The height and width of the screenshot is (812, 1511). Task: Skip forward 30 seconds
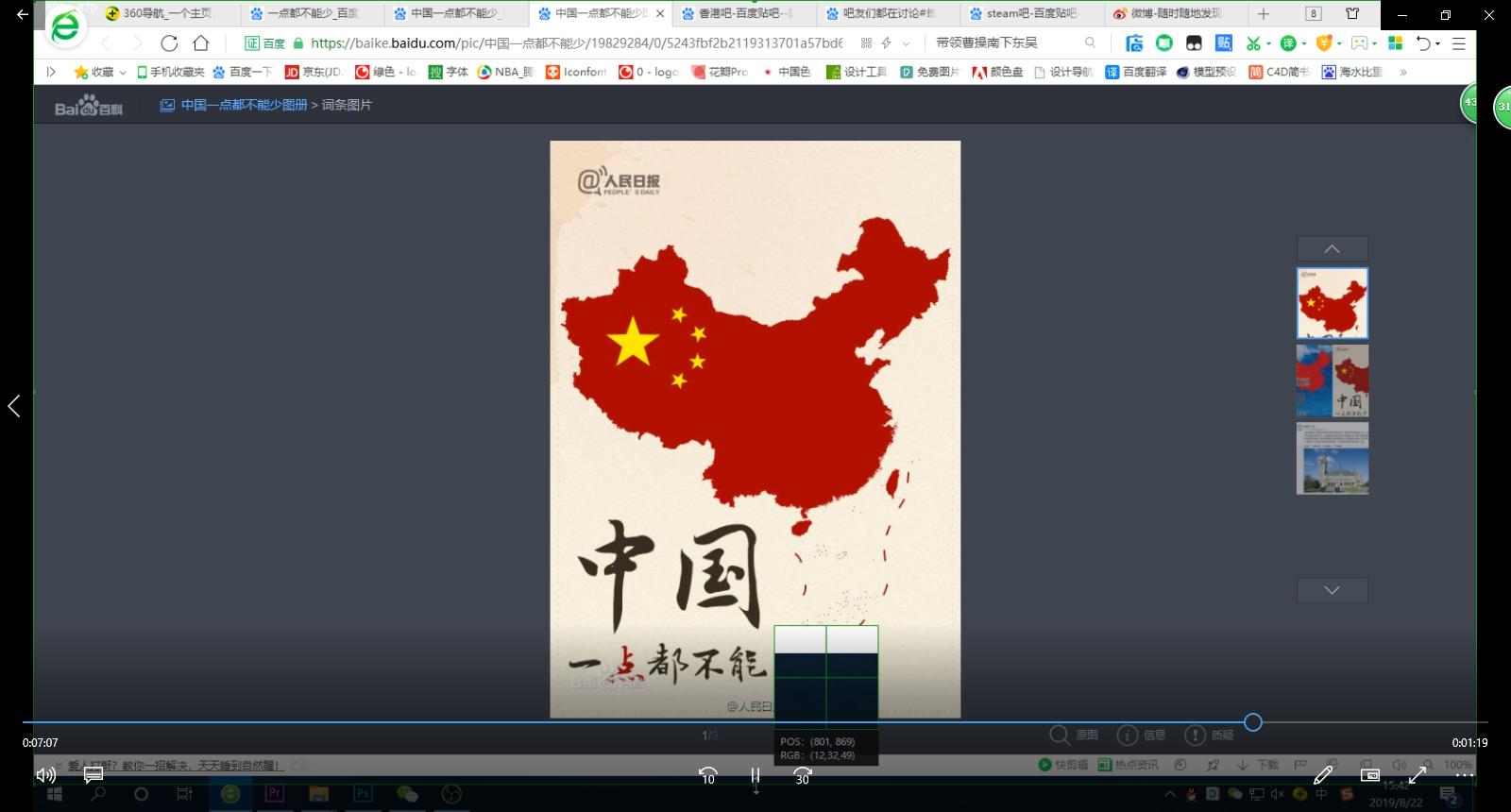[x=802, y=776]
